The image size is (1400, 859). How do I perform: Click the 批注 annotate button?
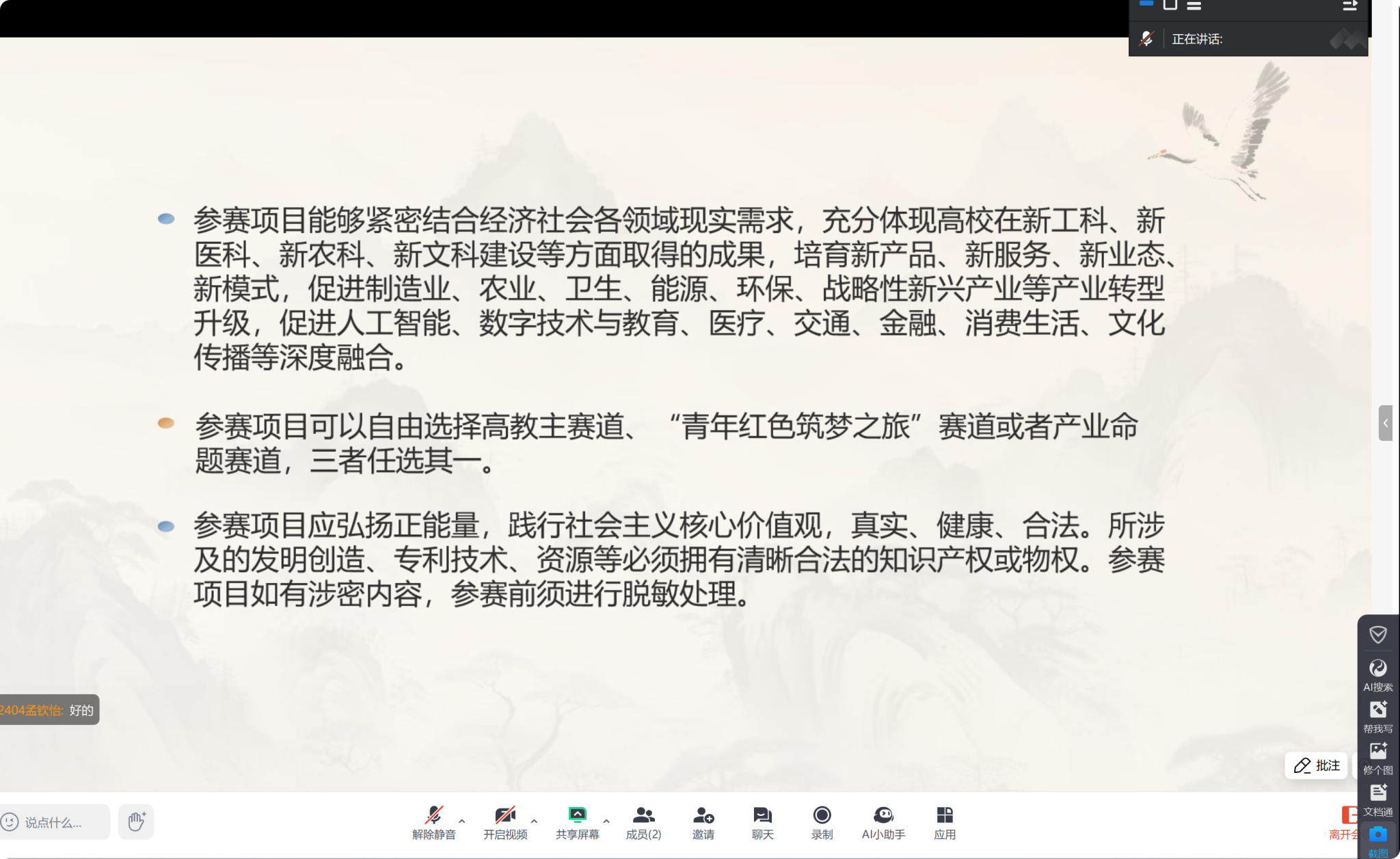pos(1317,765)
